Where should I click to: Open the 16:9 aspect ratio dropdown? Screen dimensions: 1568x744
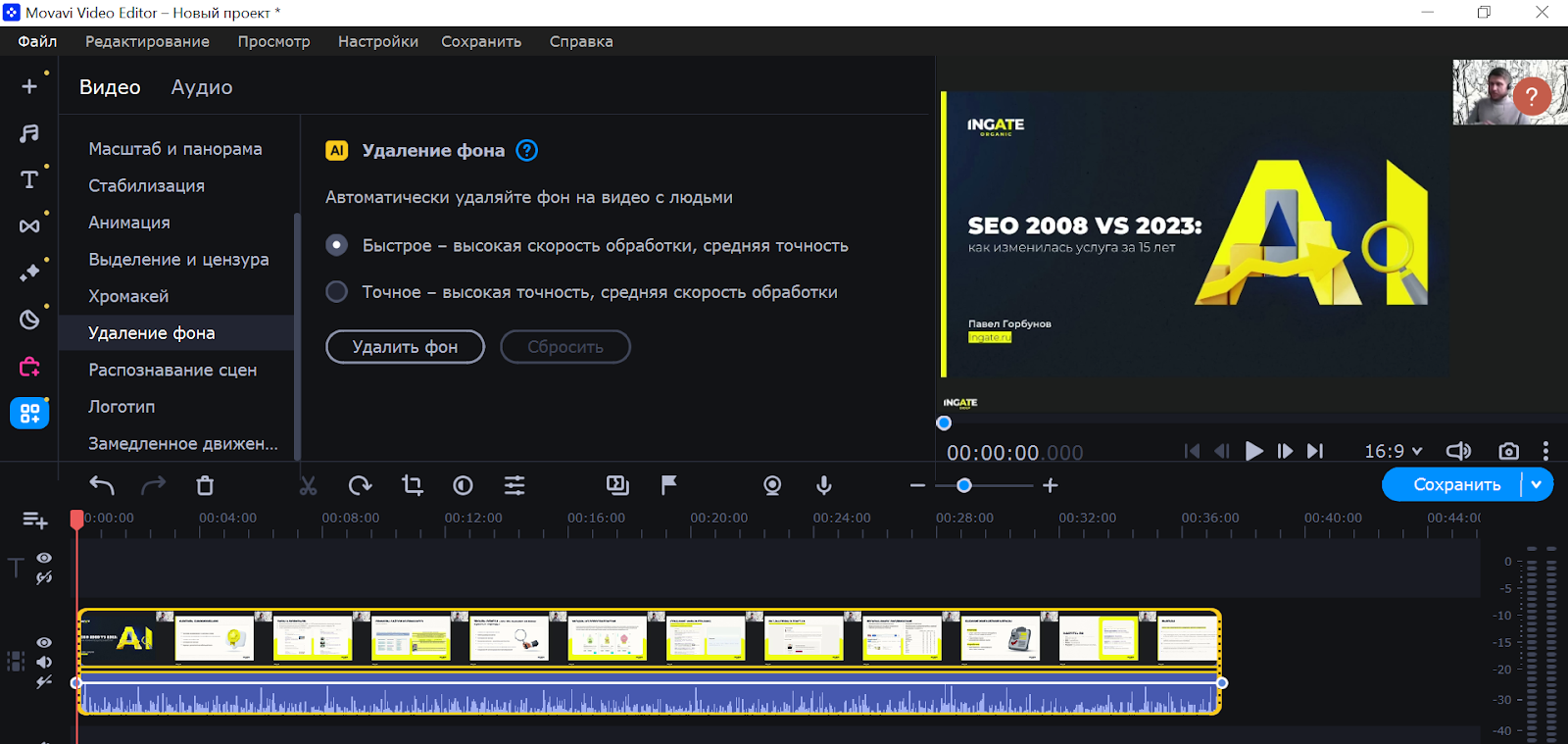click(1393, 451)
